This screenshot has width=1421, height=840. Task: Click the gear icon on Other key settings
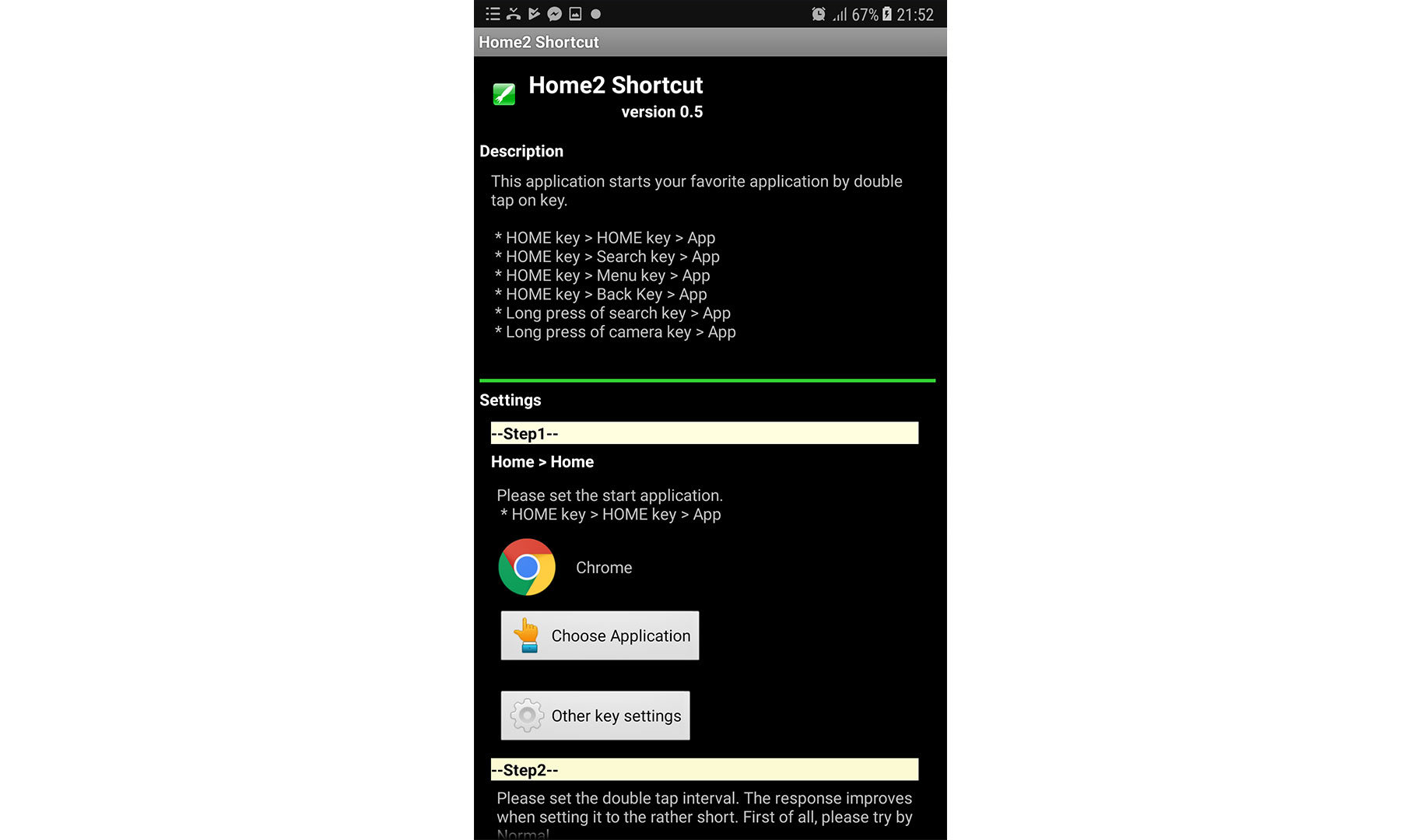point(527,716)
